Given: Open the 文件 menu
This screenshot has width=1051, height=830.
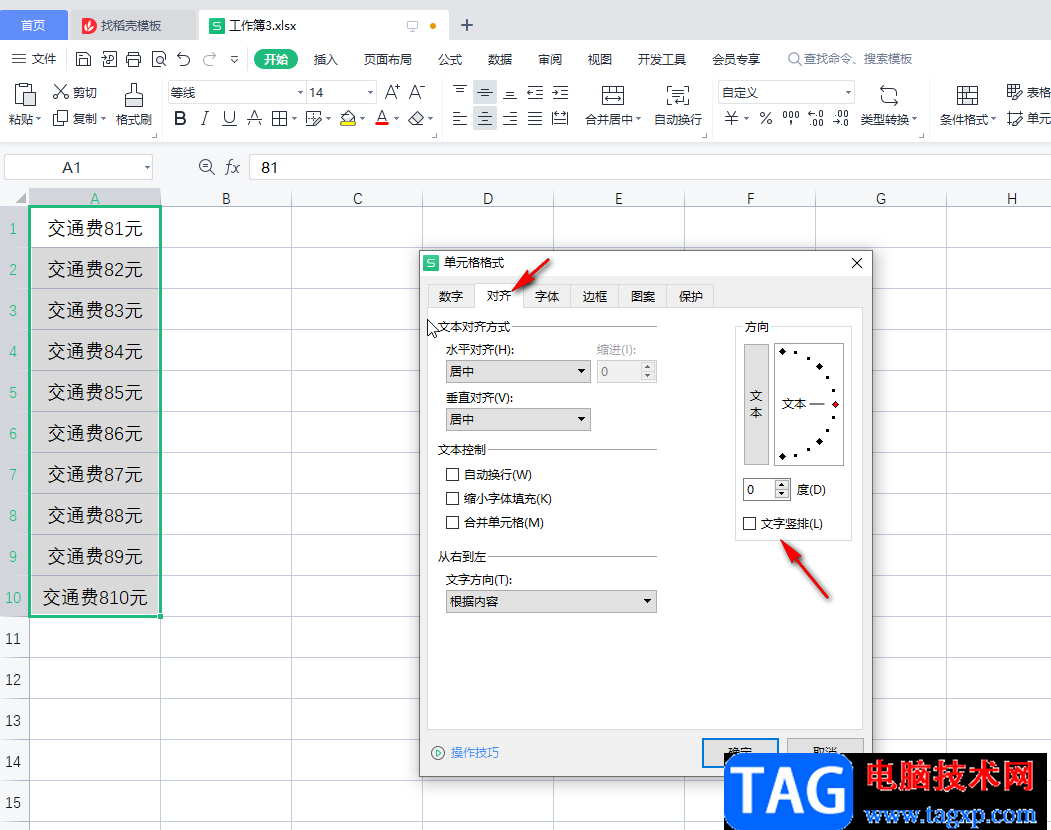Looking at the screenshot, I should point(35,59).
